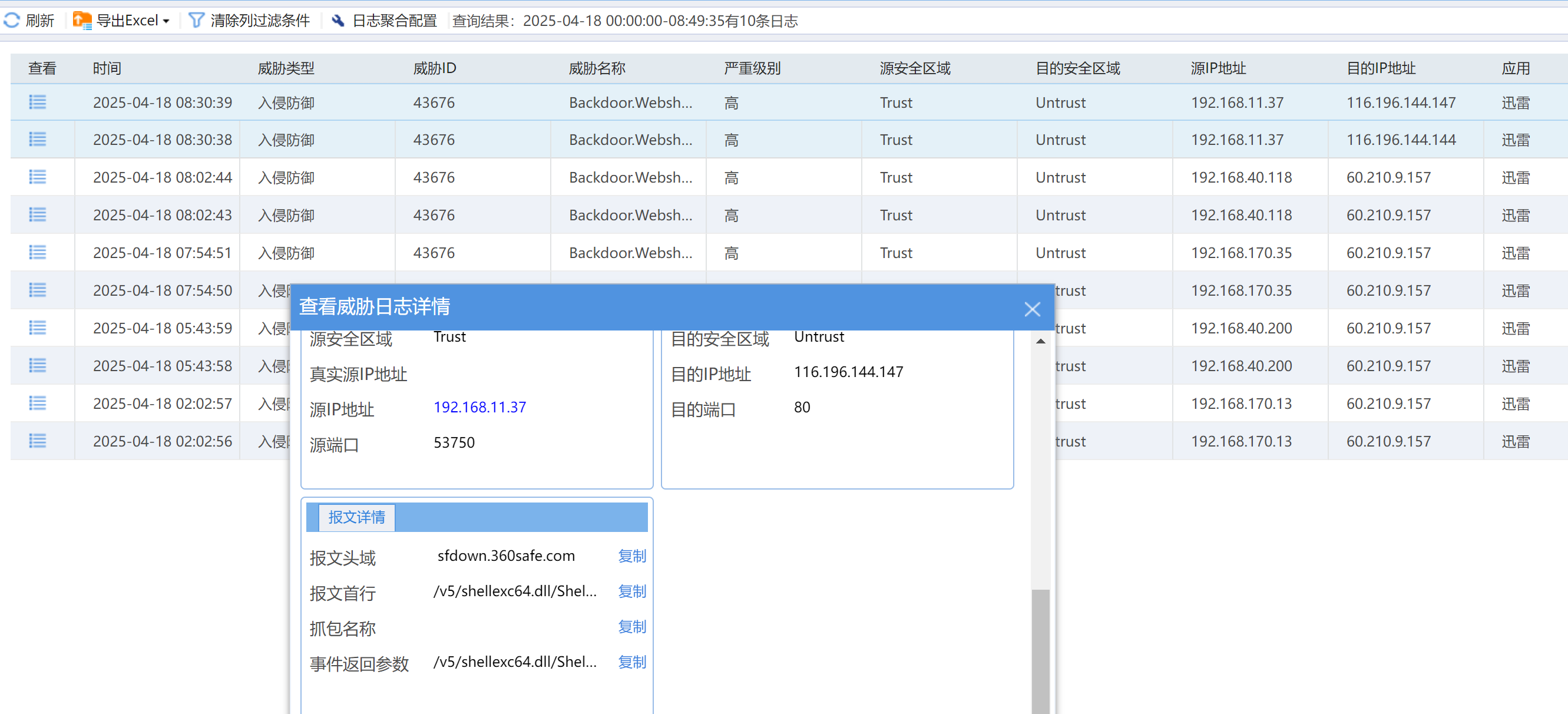The height and width of the screenshot is (714, 1568).
Task: Open detail icon for 07:54:51 log
Action: 37,253
